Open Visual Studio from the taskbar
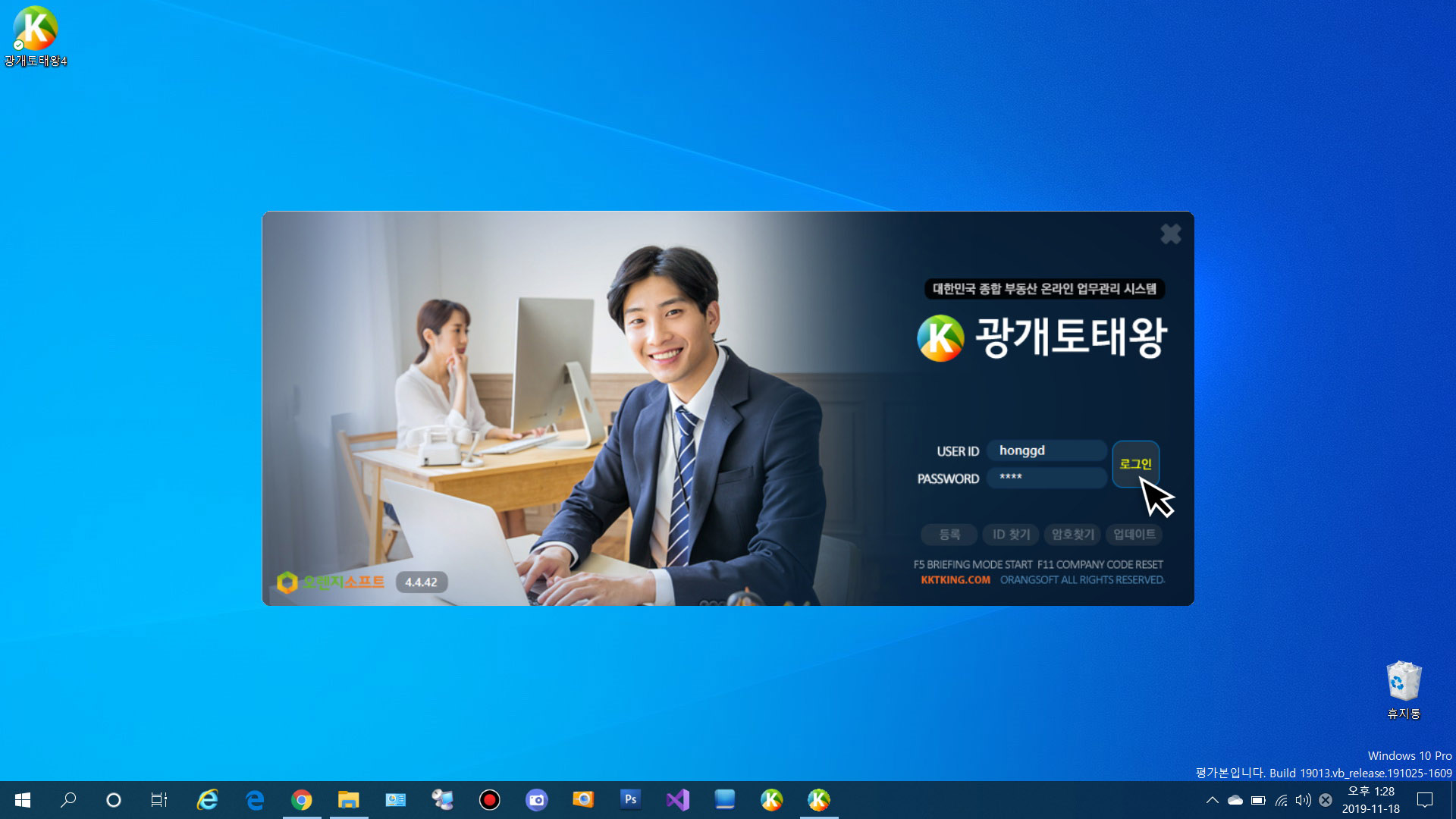The height and width of the screenshot is (819, 1456). [x=677, y=800]
